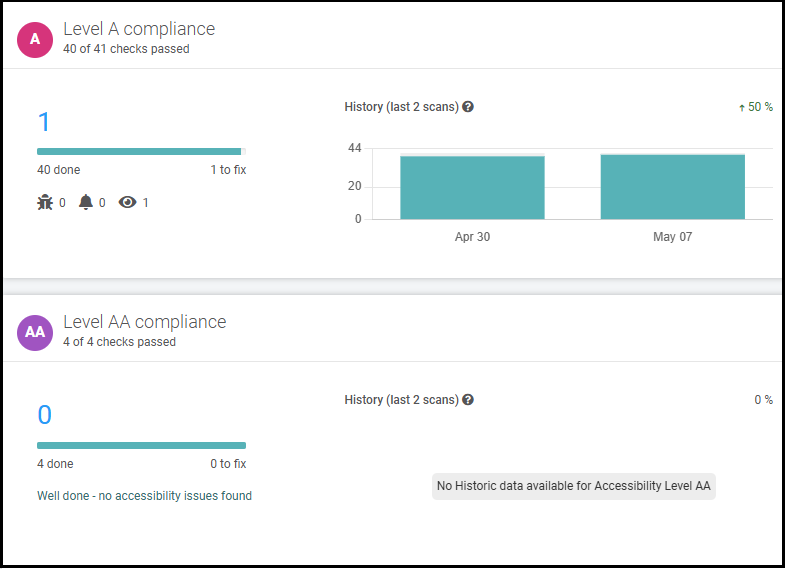Viewport: 785px width, 569px height.
Task: Click Level A progress bar
Action: [141, 151]
